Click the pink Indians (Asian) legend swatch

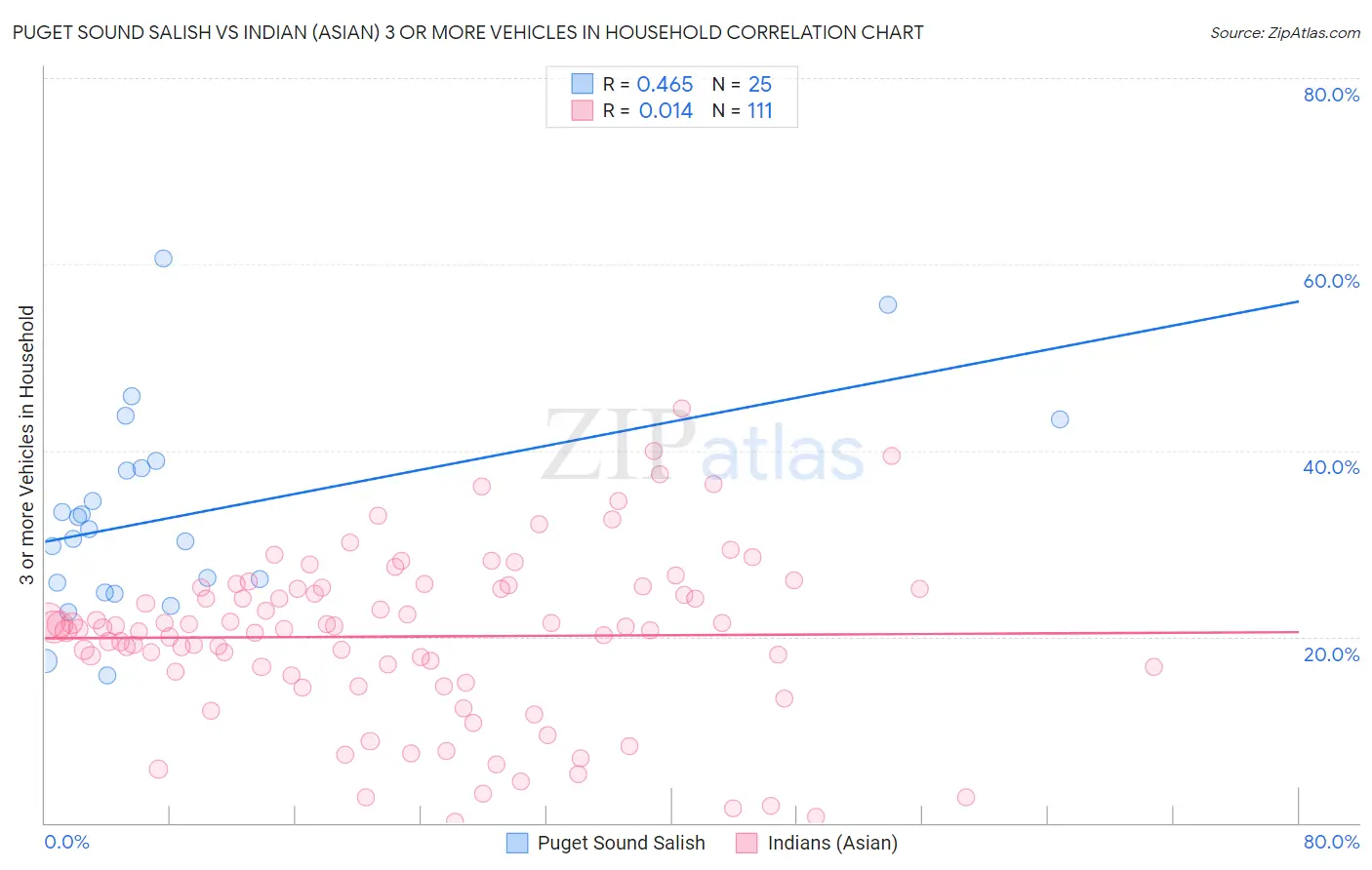747,843
